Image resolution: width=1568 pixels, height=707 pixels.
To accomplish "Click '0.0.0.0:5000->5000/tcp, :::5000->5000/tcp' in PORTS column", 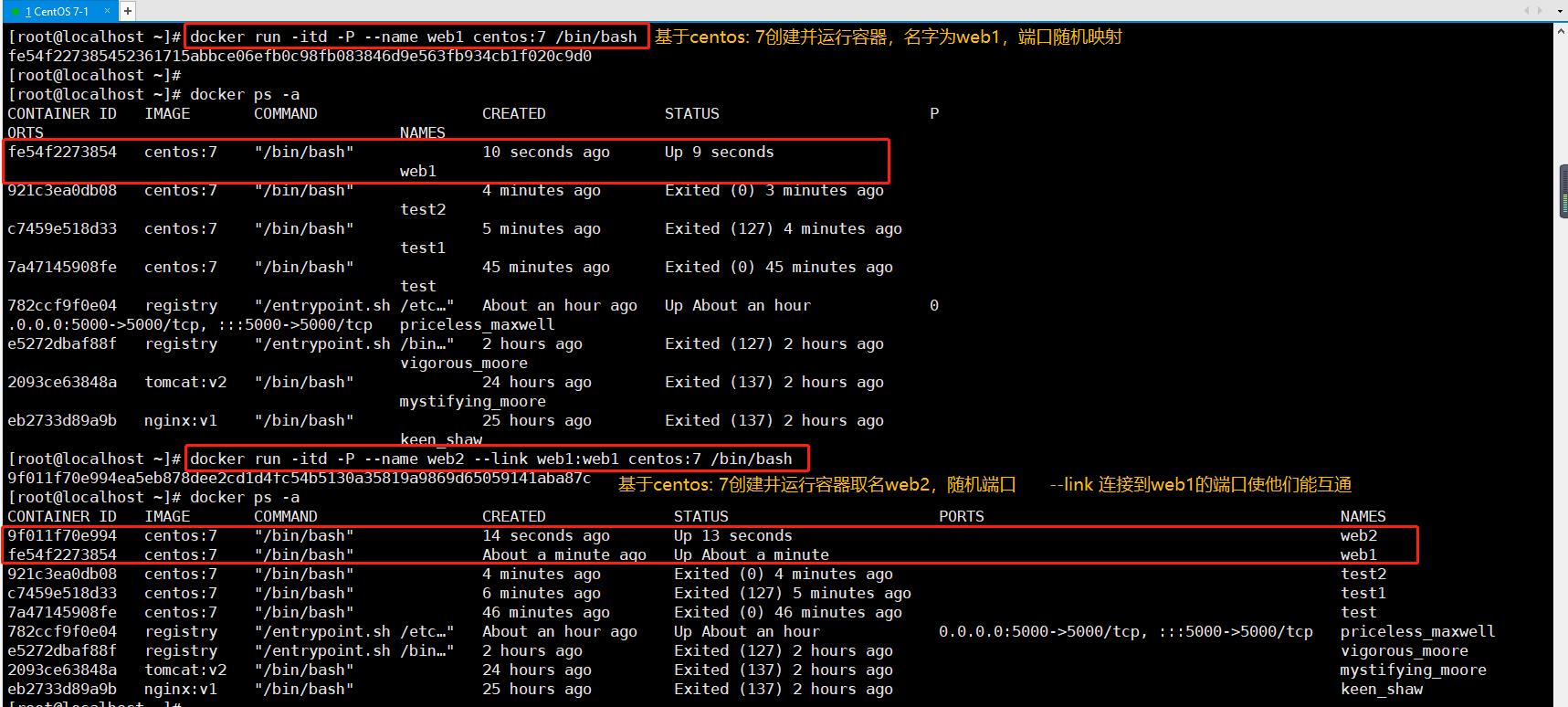I will coord(1126,632).
